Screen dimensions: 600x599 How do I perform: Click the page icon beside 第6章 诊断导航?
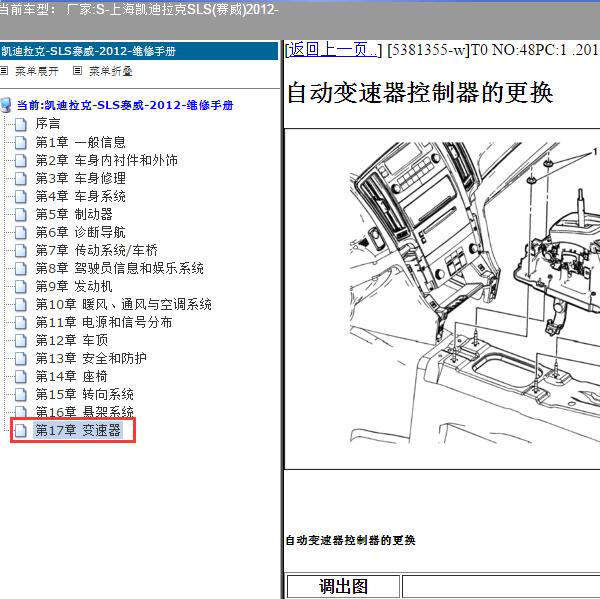(x=21, y=232)
